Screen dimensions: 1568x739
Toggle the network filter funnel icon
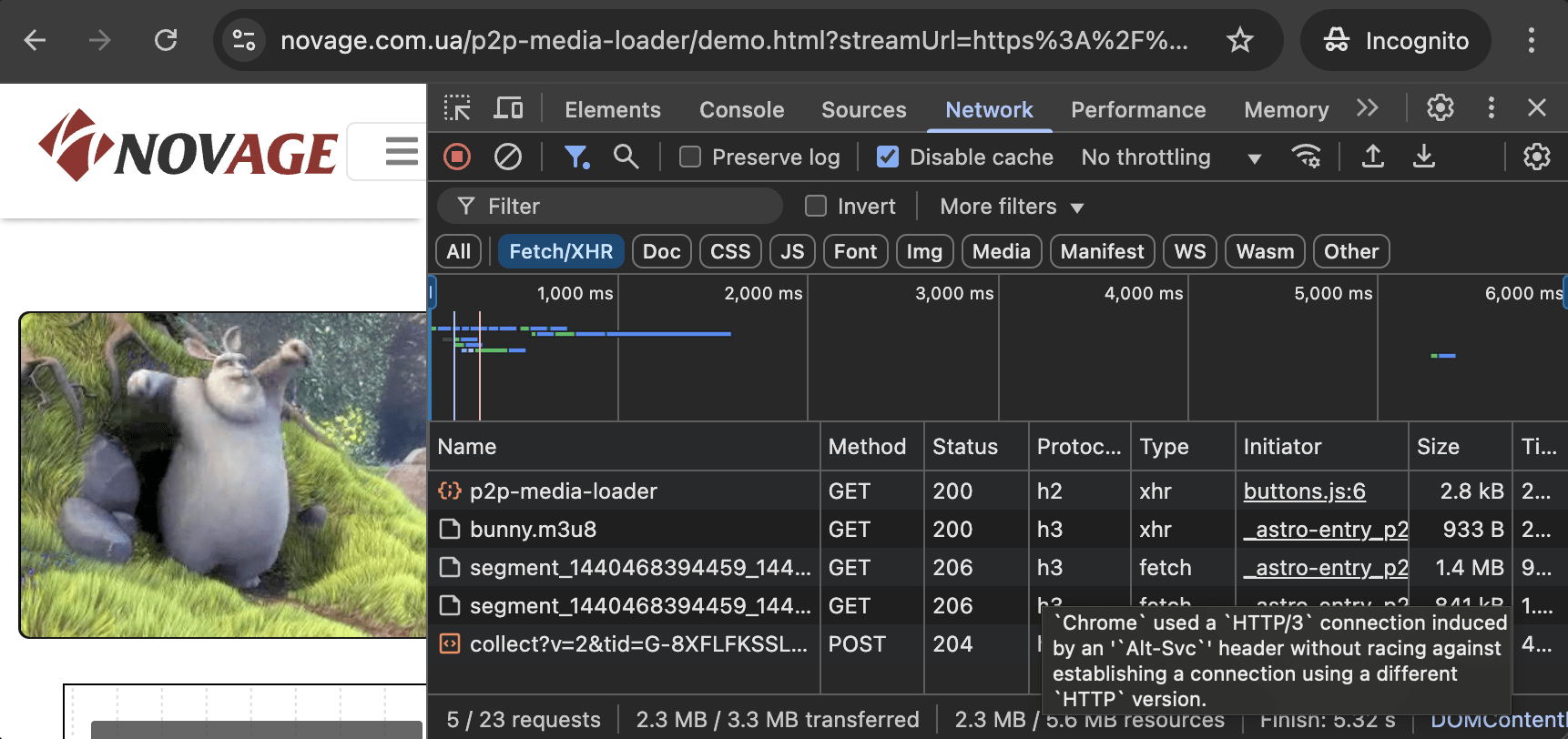pos(576,157)
